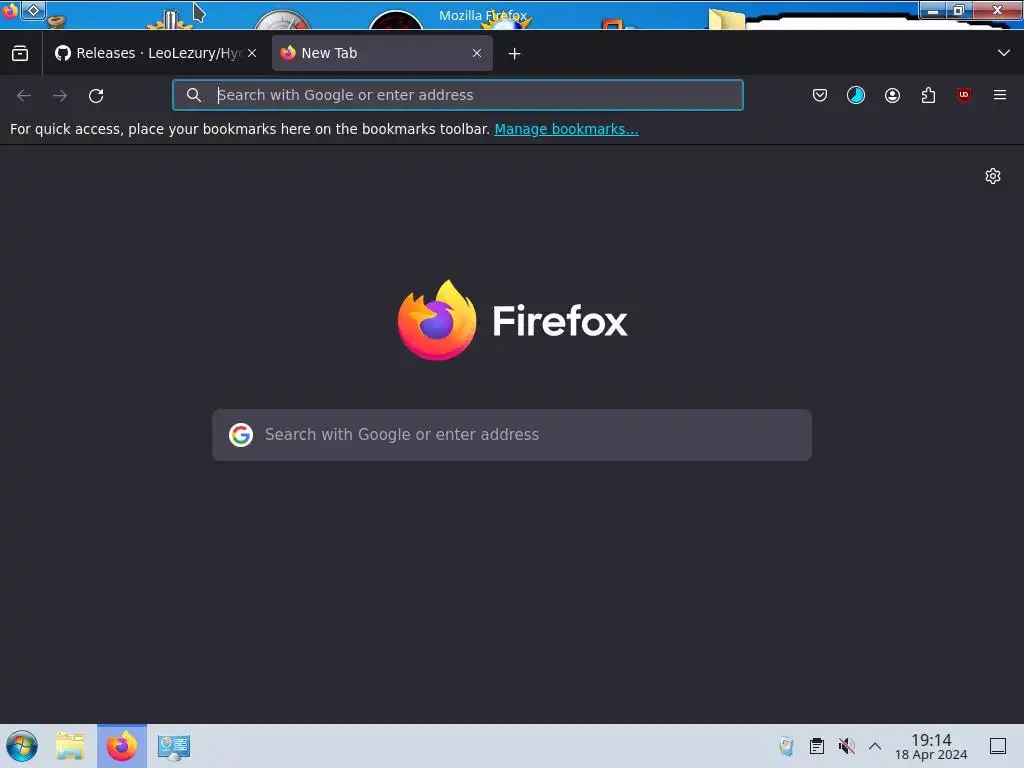Open the uBlock Origin shield icon
1024x768 pixels.
pyautogui.click(x=964, y=95)
